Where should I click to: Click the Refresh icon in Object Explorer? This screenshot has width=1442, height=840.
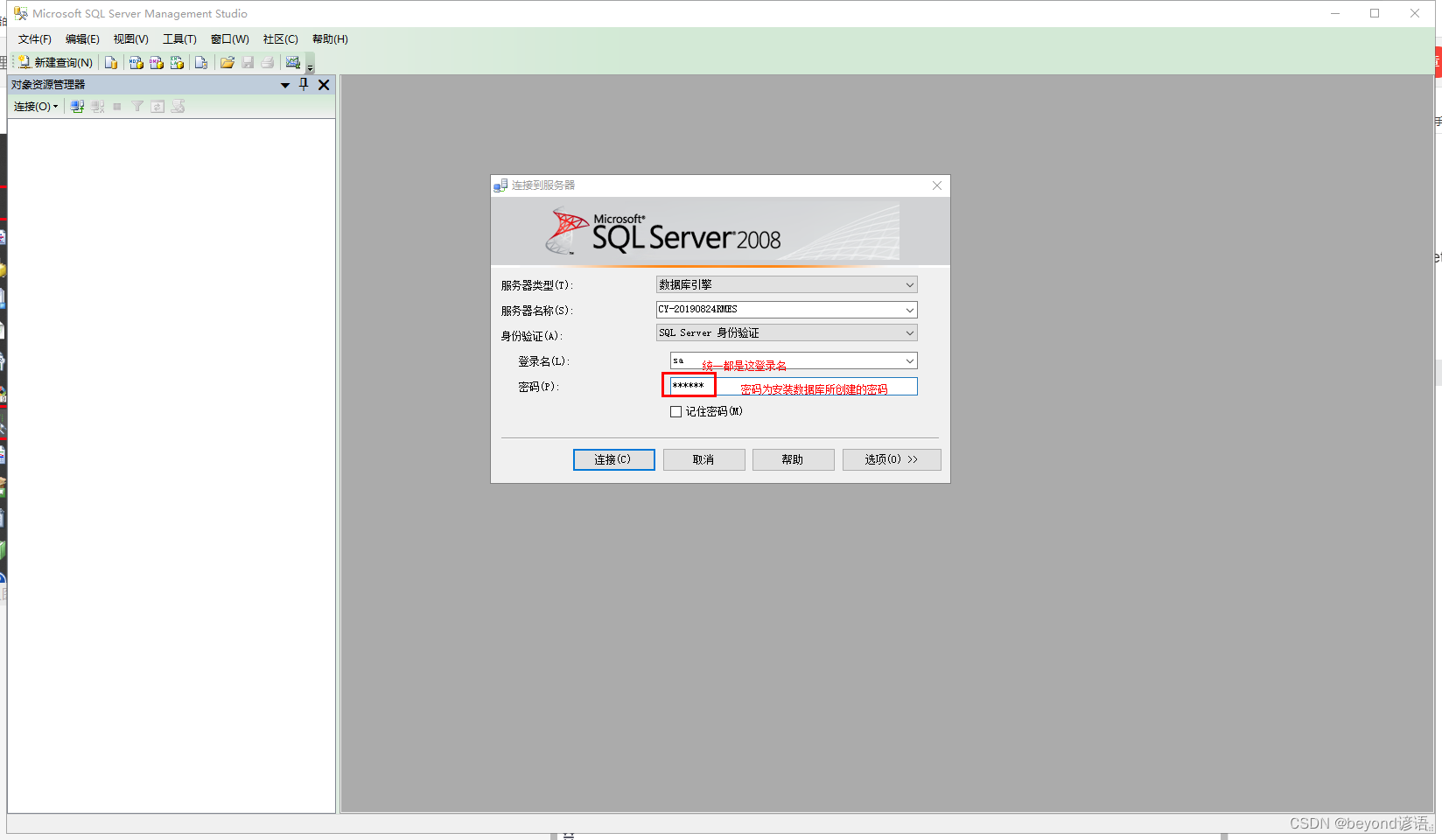tap(157, 106)
